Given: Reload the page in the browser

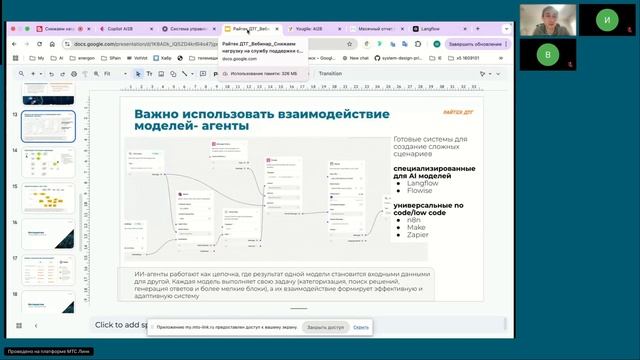Looking at the screenshot, I should 39,44.
